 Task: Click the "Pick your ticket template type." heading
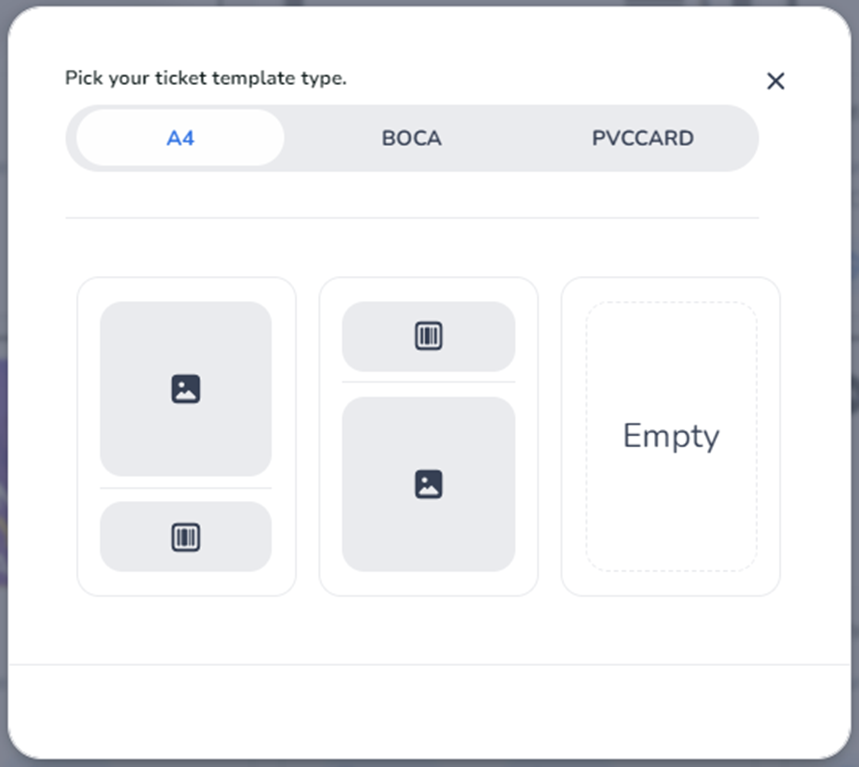(206, 78)
